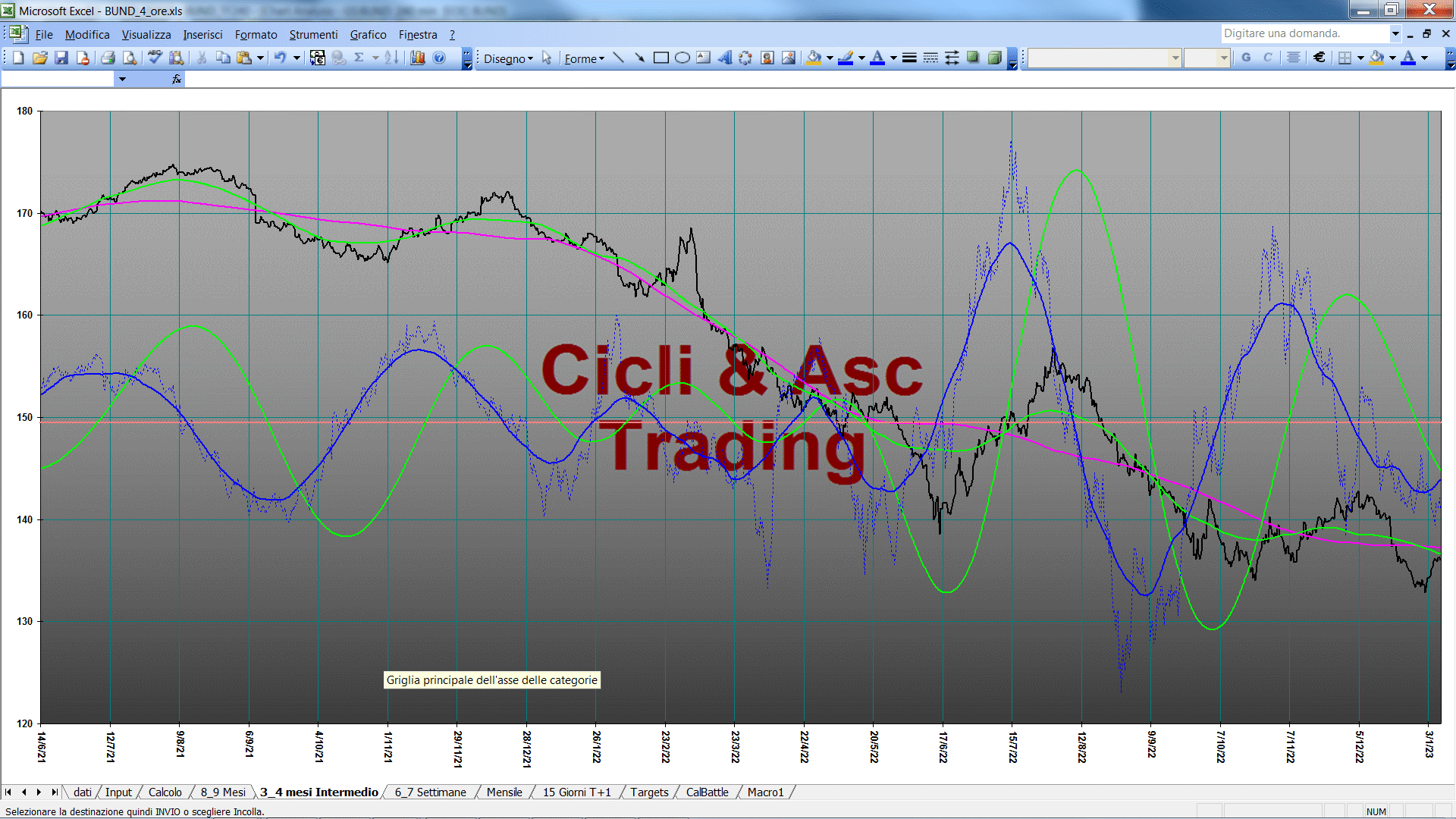Image resolution: width=1456 pixels, height=819 pixels.
Task: Switch to the CalBattle sheet tab
Action: coord(707,792)
